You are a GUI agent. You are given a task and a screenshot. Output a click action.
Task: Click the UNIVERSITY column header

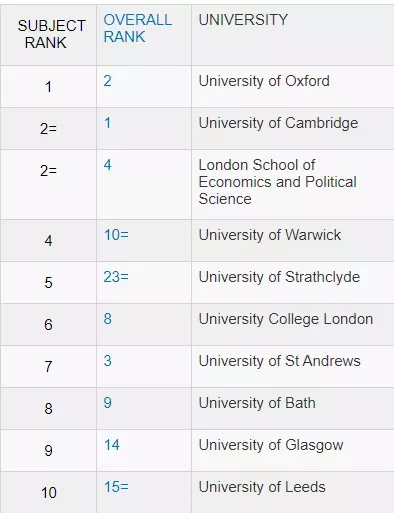pos(243,20)
